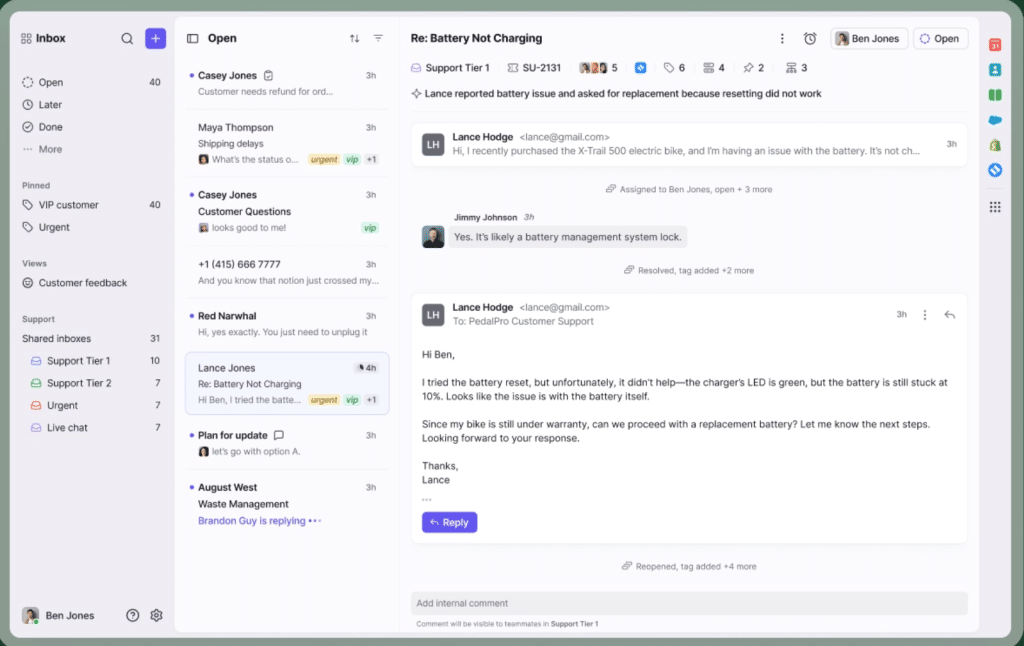
Task: Open the Salesforce cloud icon in right sidebar
Action: [x=995, y=120]
